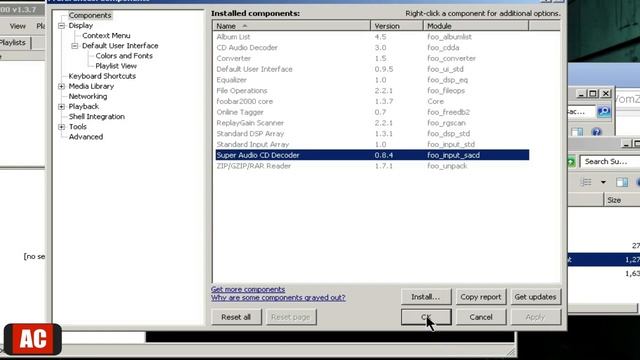The height and width of the screenshot is (360, 640).
Task: Open the View menu in foobar2000
Action: click(x=18, y=26)
